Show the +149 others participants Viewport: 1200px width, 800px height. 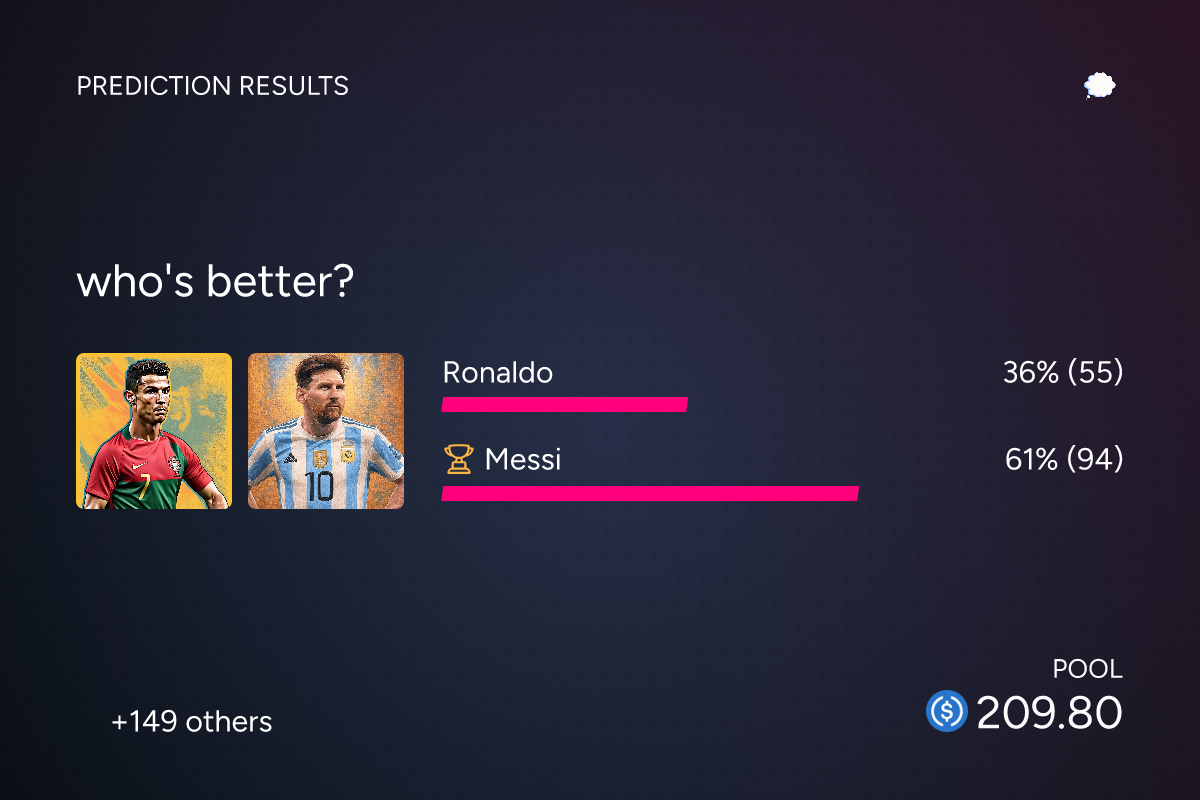192,722
